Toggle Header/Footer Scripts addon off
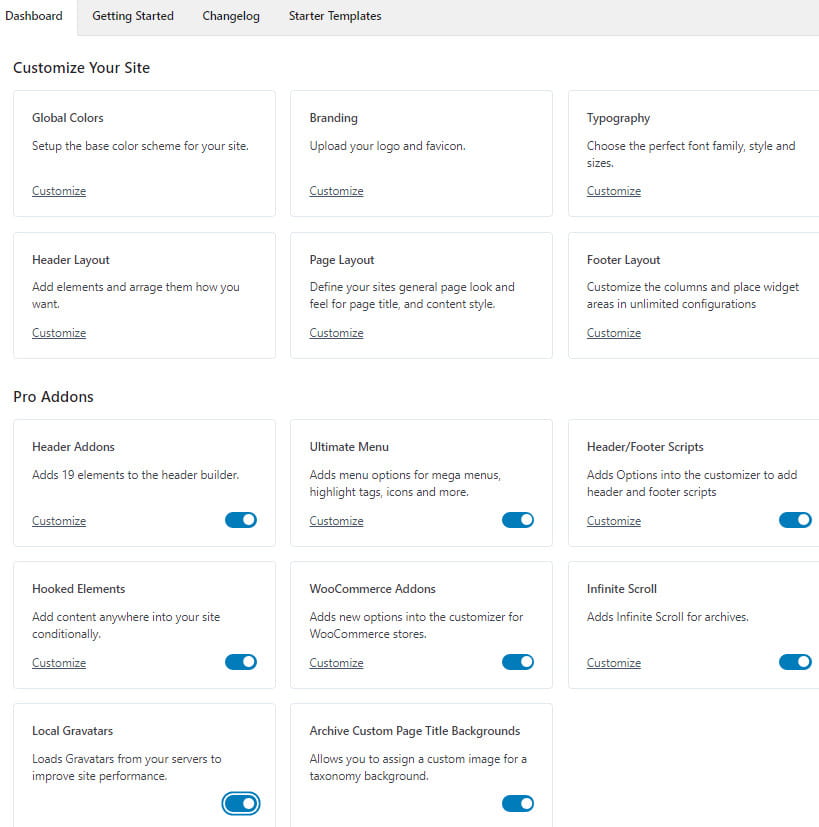Screen dimensions: 819x827 click(x=795, y=520)
